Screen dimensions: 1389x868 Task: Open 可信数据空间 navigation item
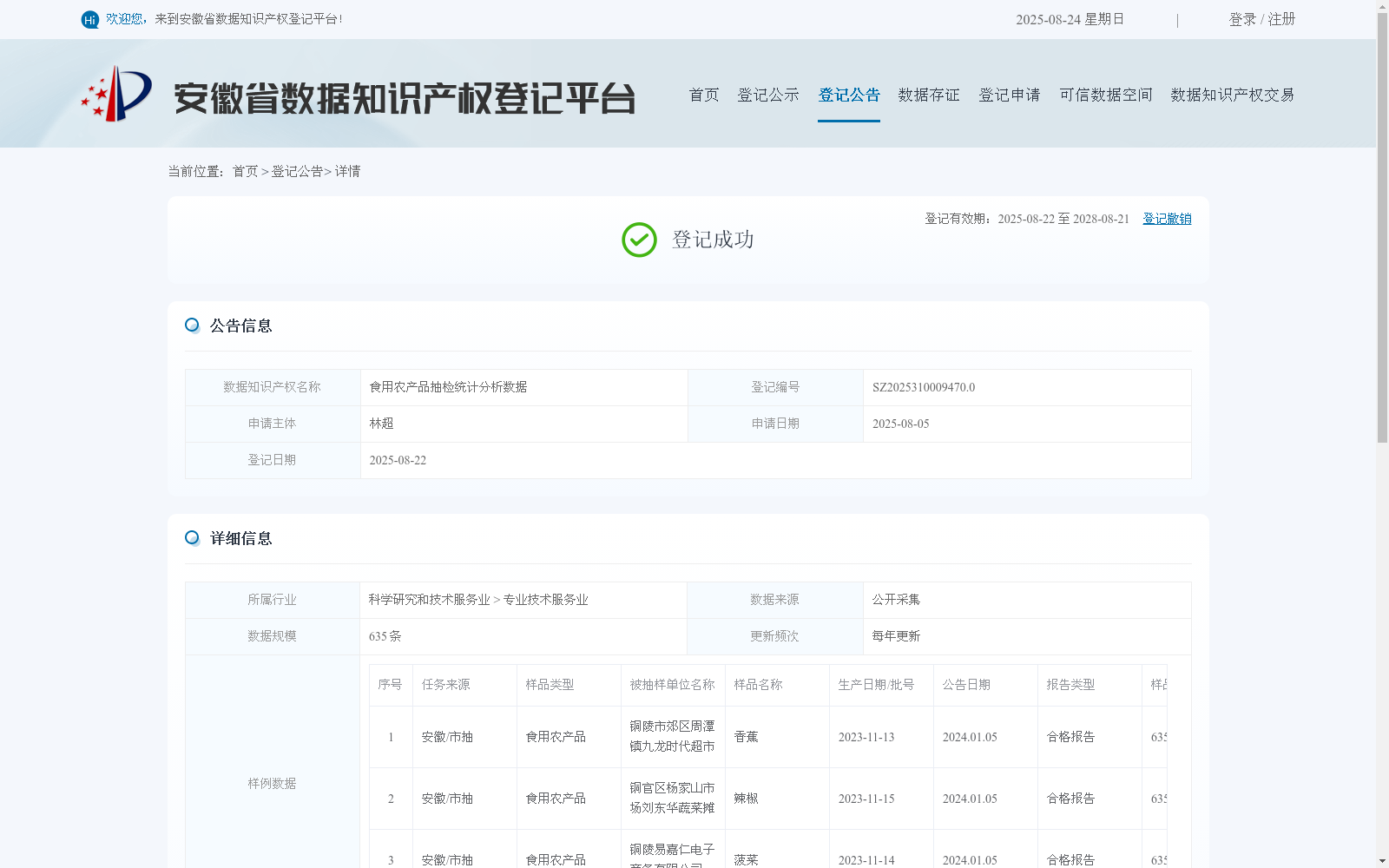coord(1106,95)
